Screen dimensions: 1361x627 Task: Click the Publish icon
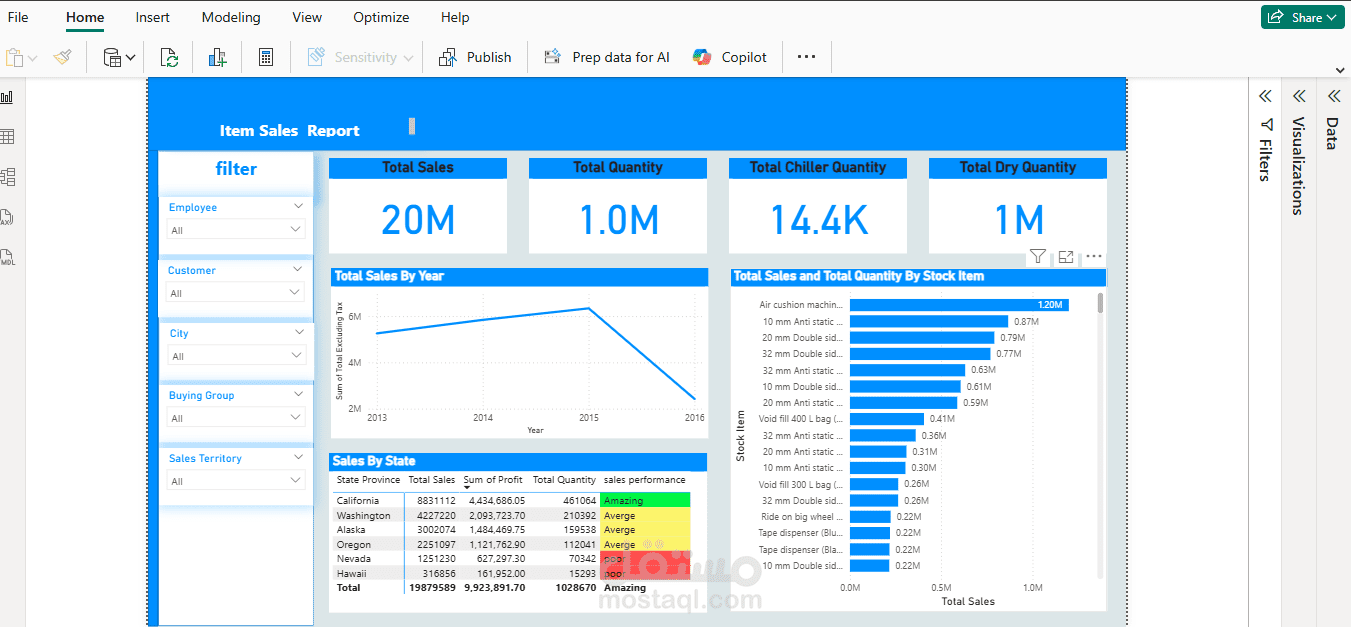click(448, 58)
